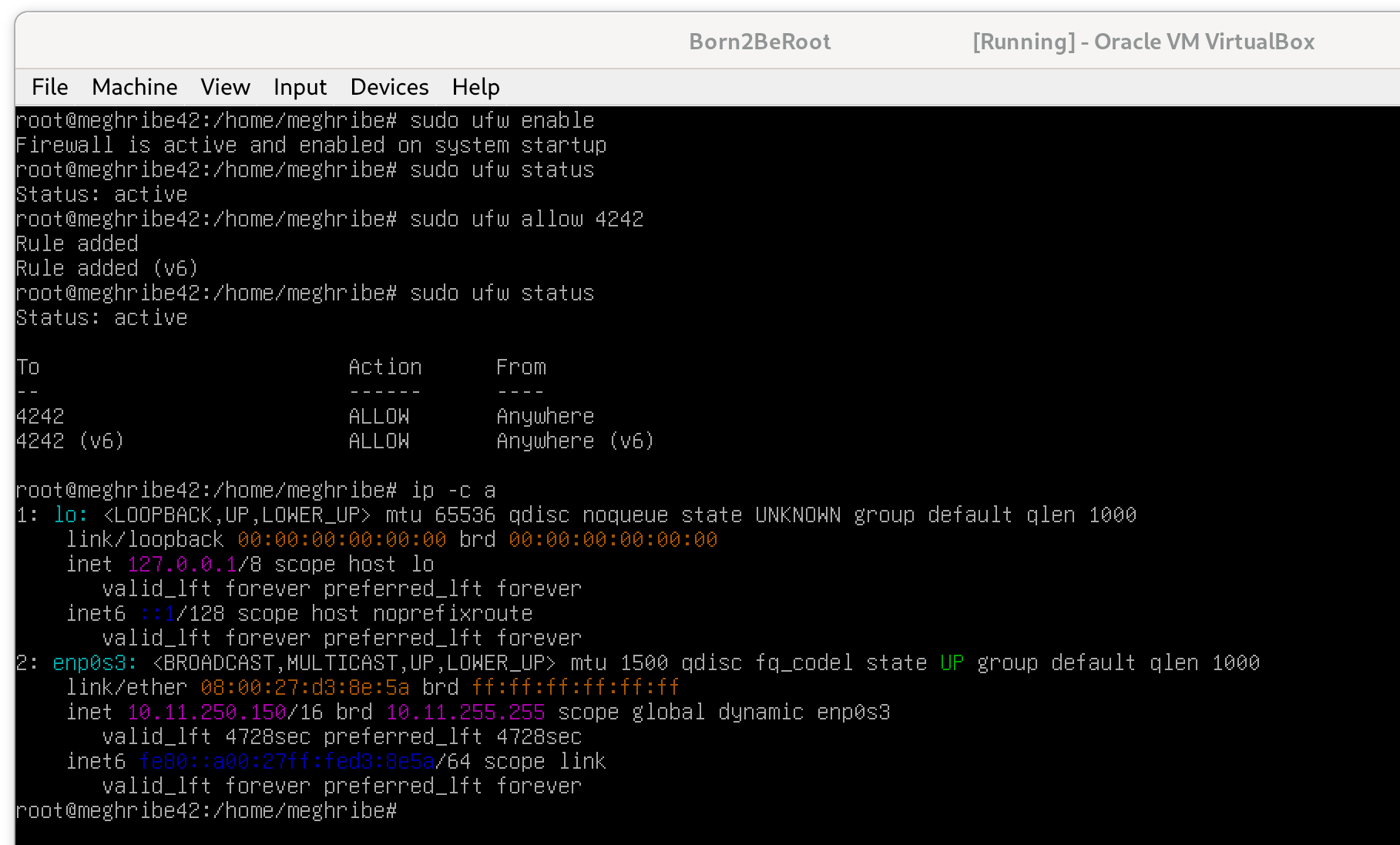Click the 'fq_codel' qdisc text
Screen dimensions: 1400x845
click(x=804, y=663)
